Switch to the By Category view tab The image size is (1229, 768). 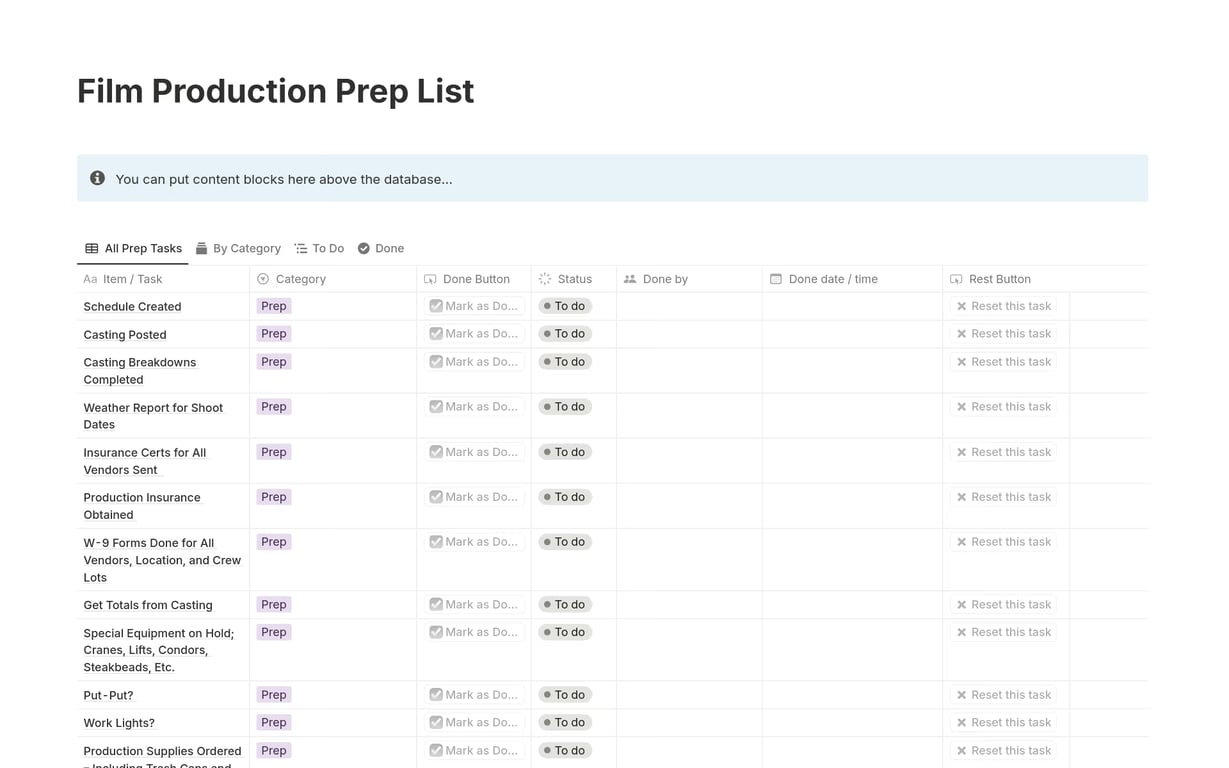238,248
